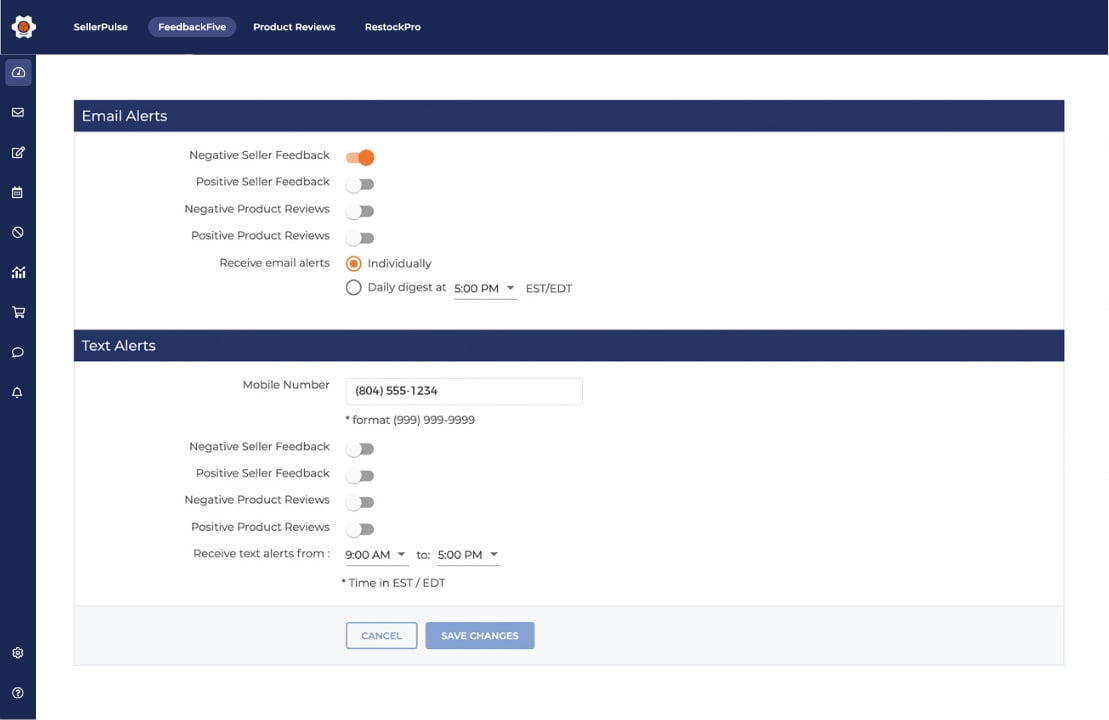Open the 9:00 AM start time dropdown
The width and height of the screenshot is (1109, 720).
tap(376, 555)
